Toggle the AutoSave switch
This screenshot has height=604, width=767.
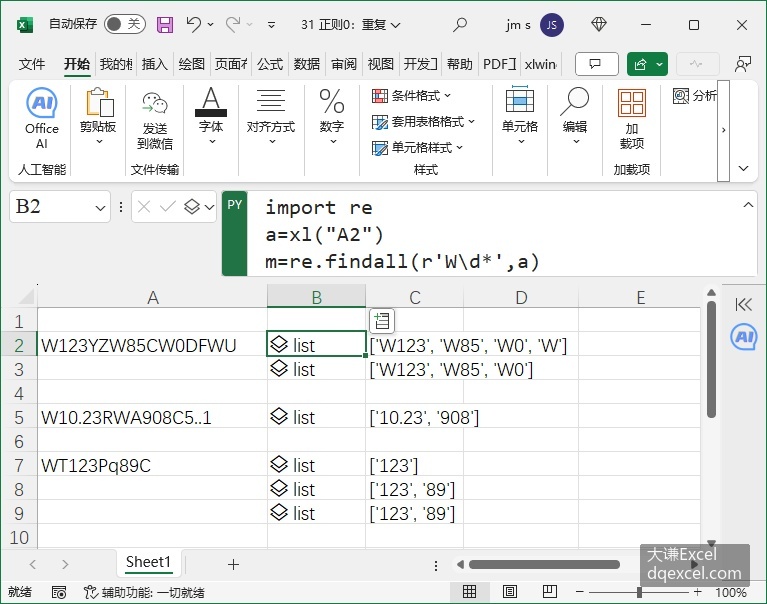click(125, 24)
